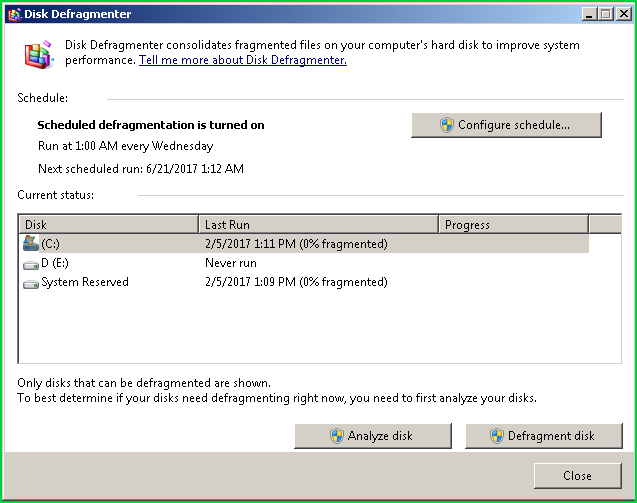Click '2/5/2017 1:09 PM (0% fragmented)' cell
The height and width of the screenshot is (503, 637).
pos(296,282)
